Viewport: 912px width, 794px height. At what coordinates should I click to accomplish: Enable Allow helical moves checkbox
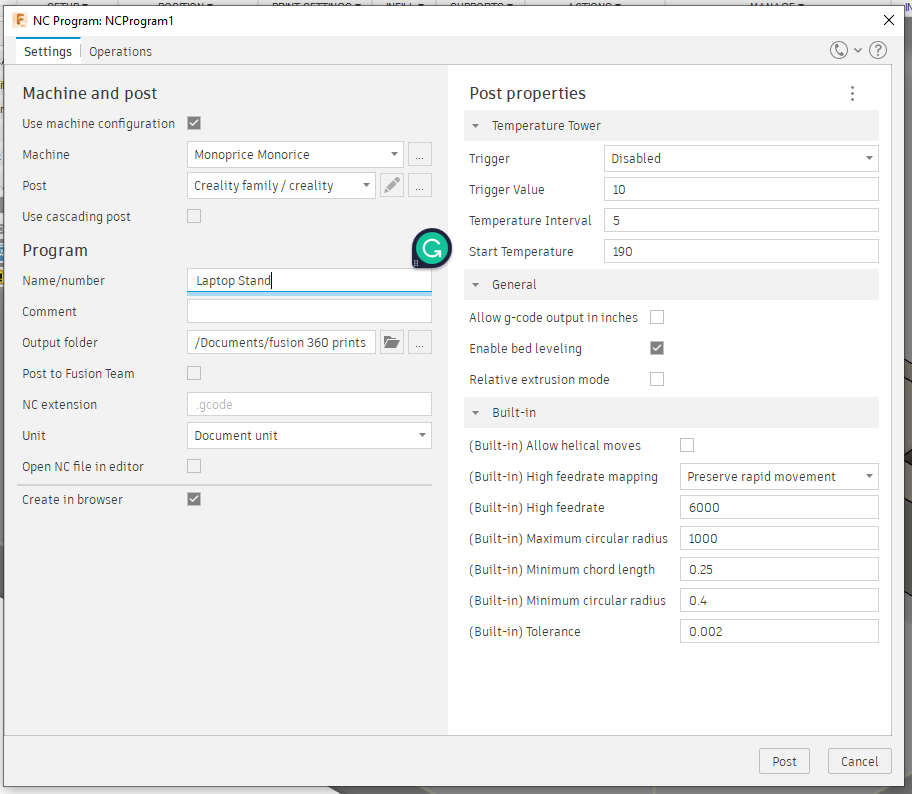(x=687, y=446)
